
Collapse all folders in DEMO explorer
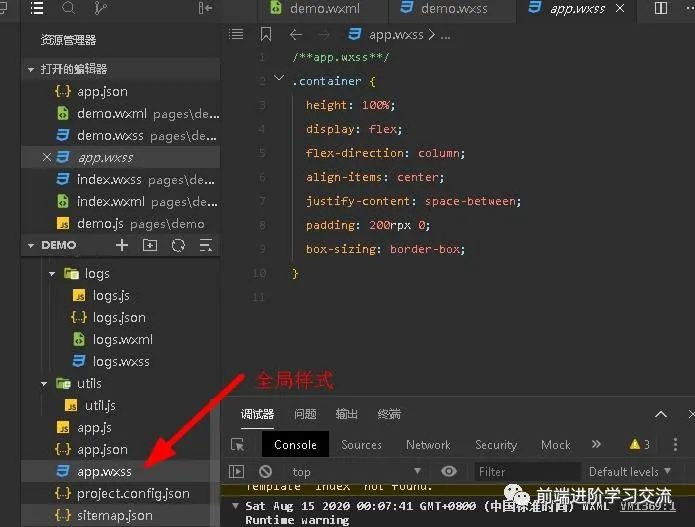click(205, 245)
